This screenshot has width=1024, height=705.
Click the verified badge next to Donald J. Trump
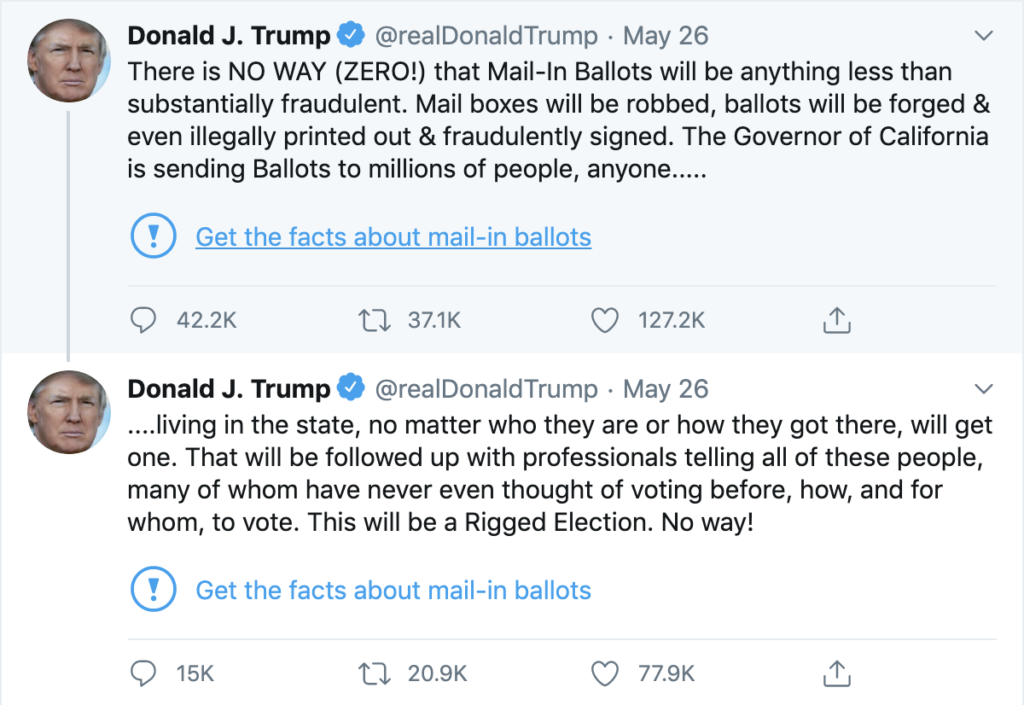352,34
